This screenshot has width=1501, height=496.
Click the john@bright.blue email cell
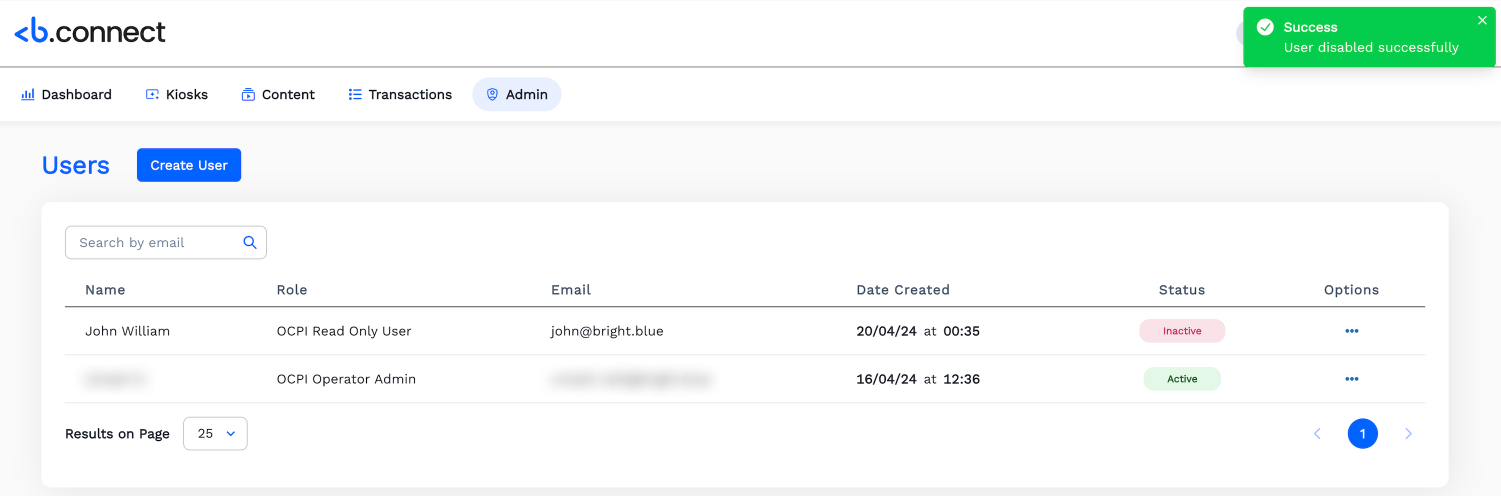click(x=607, y=331)
